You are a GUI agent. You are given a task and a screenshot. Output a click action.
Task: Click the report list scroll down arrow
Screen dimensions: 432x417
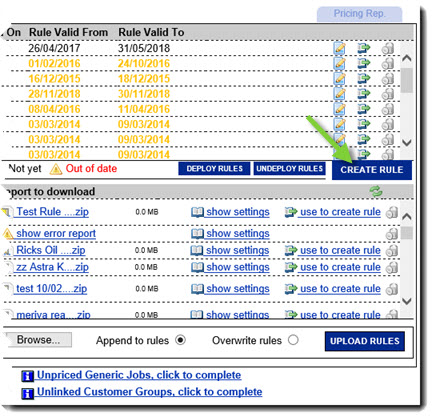pyautogui.click(x=407, y=301)
